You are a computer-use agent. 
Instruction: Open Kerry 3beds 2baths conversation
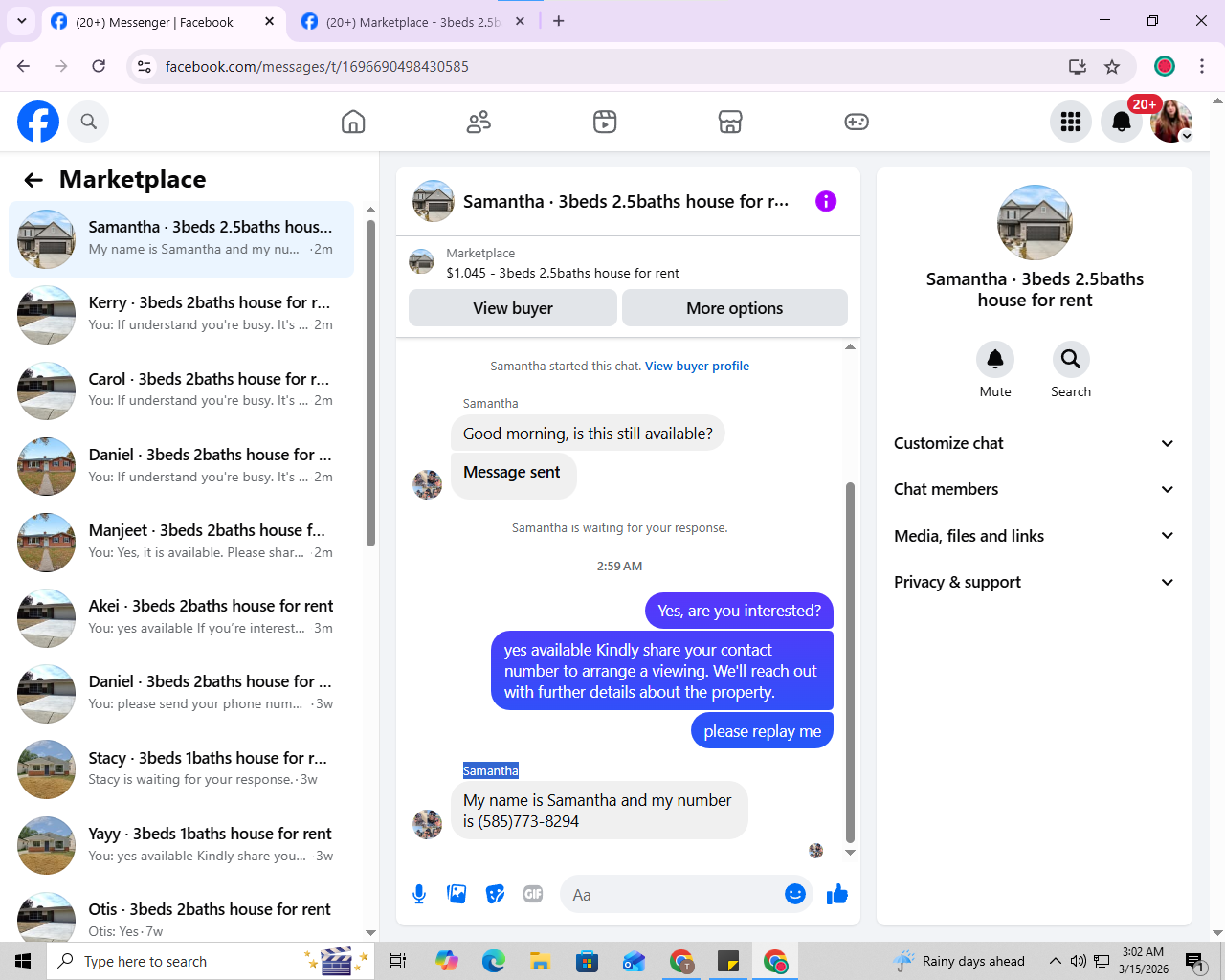181,315
